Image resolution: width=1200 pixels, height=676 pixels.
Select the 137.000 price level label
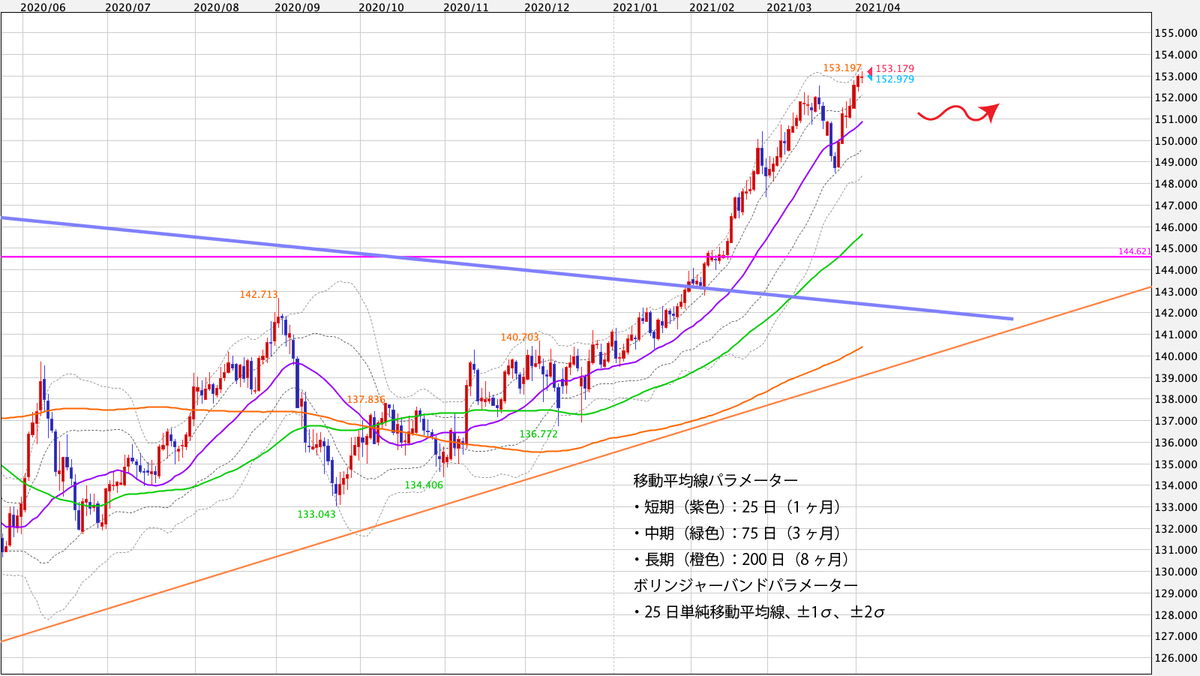click(1177, 421)
